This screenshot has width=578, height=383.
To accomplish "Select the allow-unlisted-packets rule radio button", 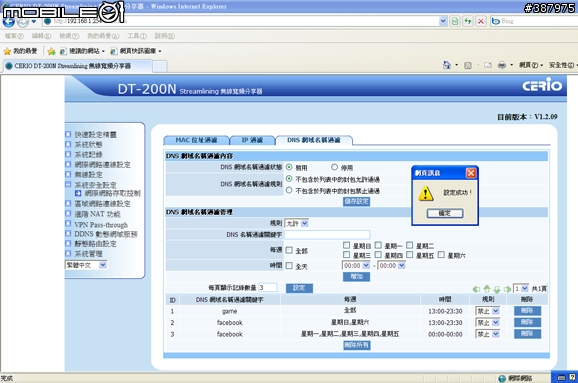I will point(289,179).
